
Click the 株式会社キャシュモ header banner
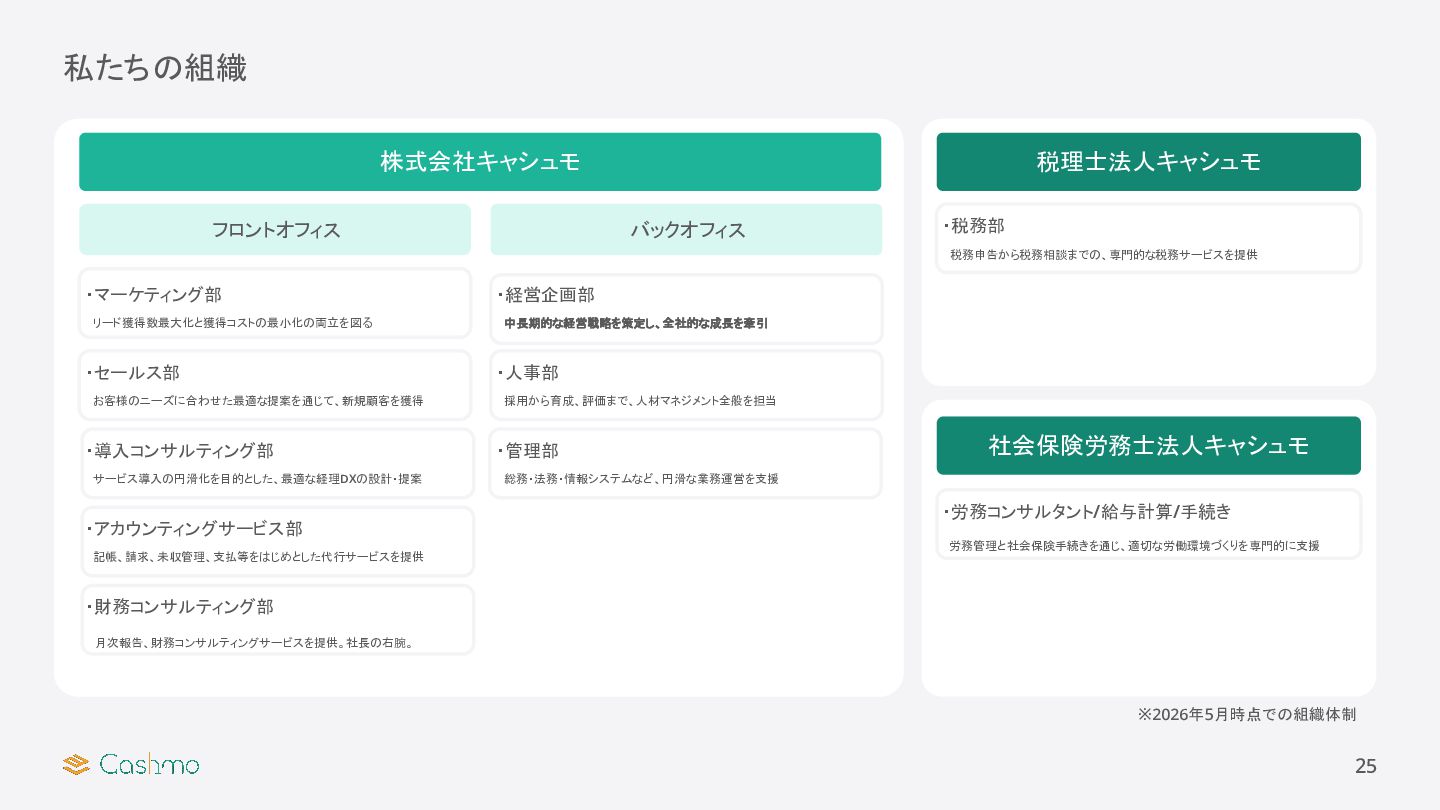point(480,162)
